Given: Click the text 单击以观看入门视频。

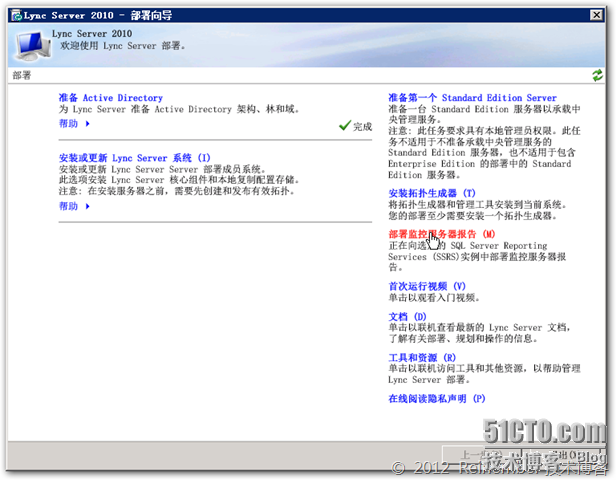Looking at the screenshot, I should [434, 298].
